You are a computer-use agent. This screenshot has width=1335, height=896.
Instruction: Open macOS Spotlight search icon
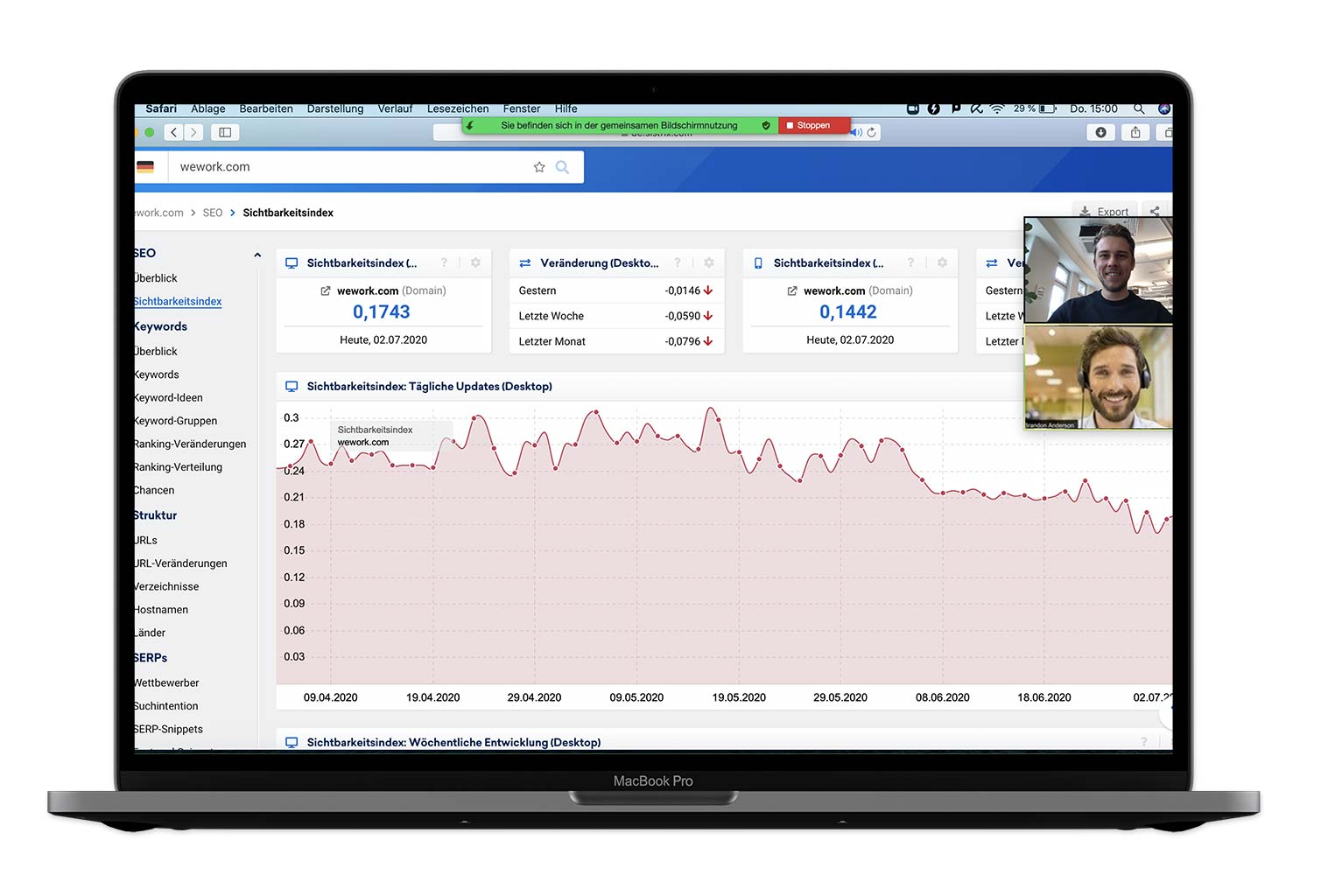(1139, 108)
